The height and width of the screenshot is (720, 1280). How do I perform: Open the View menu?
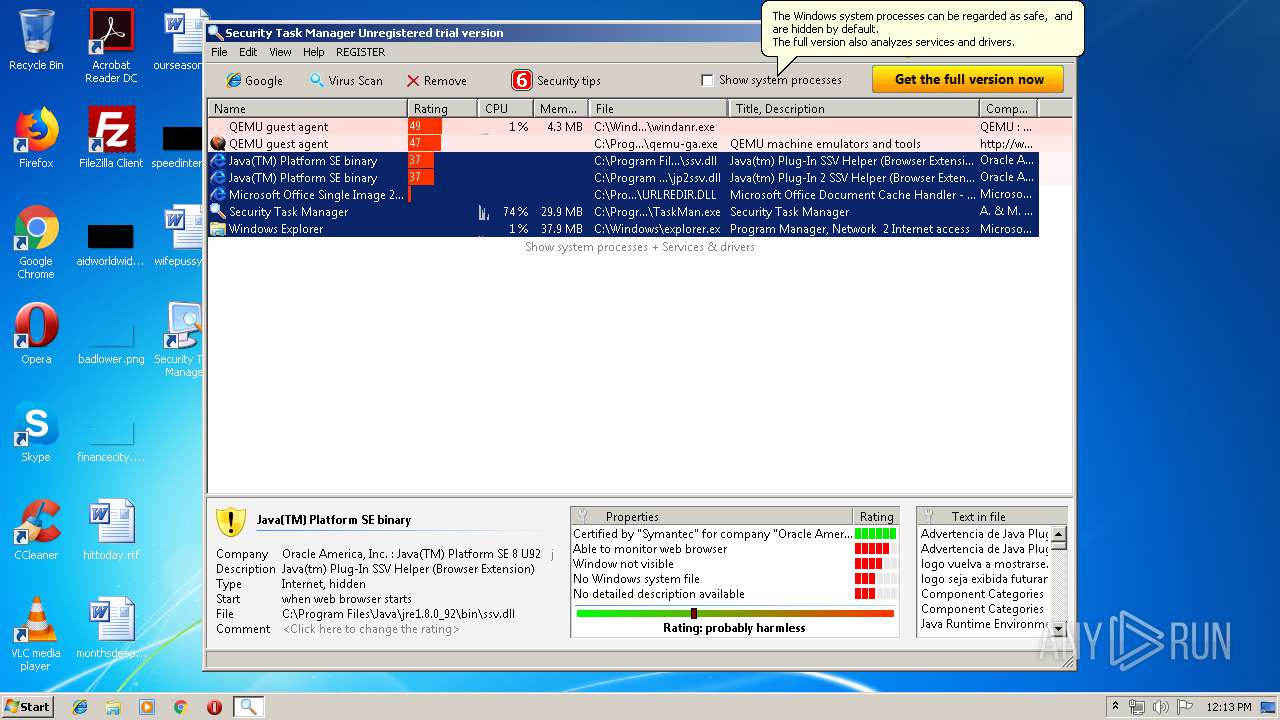point(280,52)
